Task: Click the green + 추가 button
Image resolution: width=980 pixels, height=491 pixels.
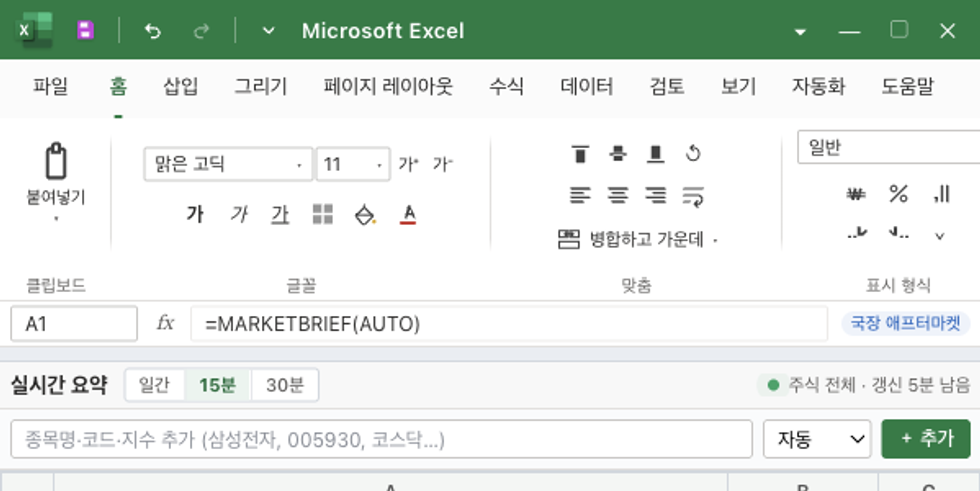Action: tap(926, 439)
